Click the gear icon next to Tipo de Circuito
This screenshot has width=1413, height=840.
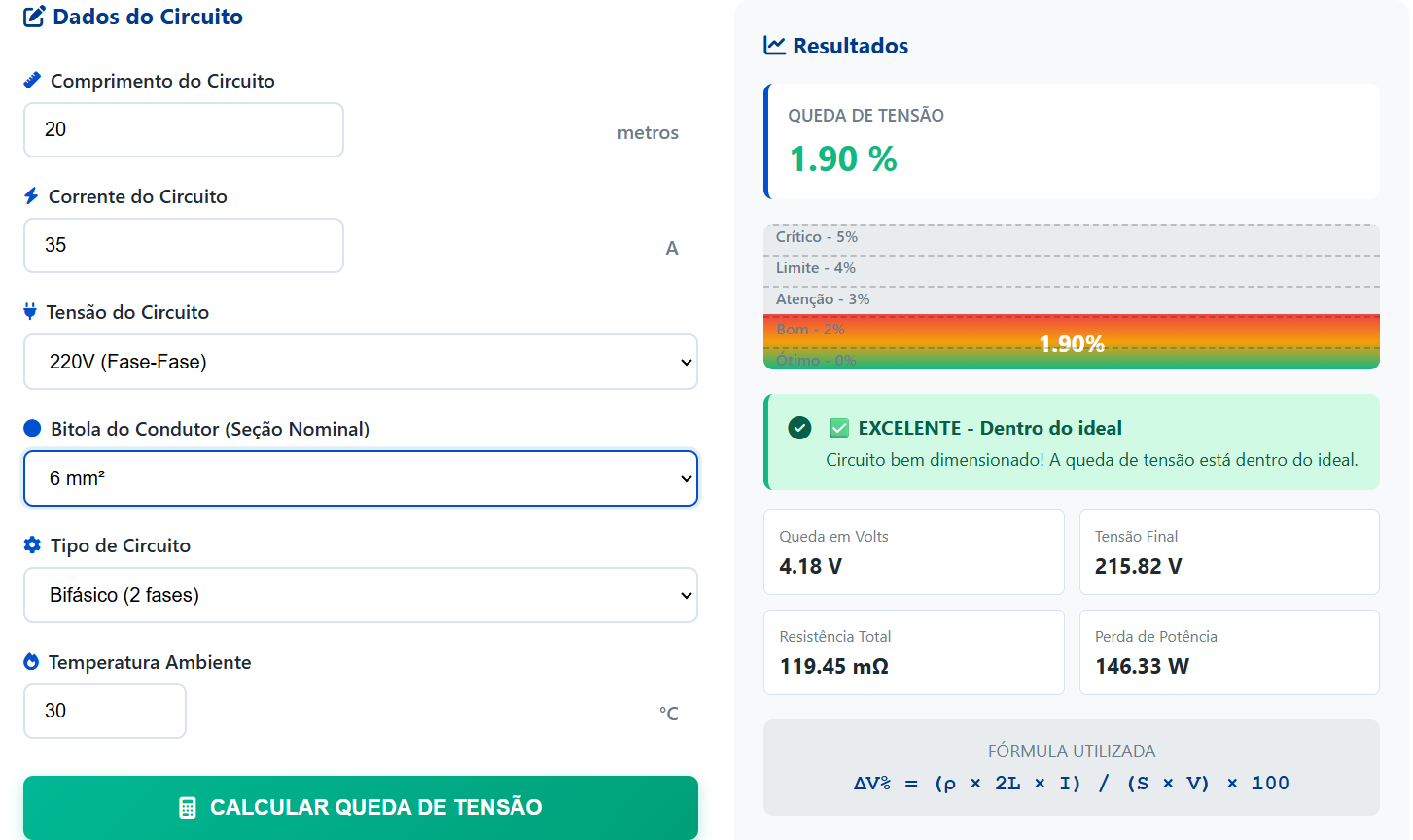(x=32, y=544)
